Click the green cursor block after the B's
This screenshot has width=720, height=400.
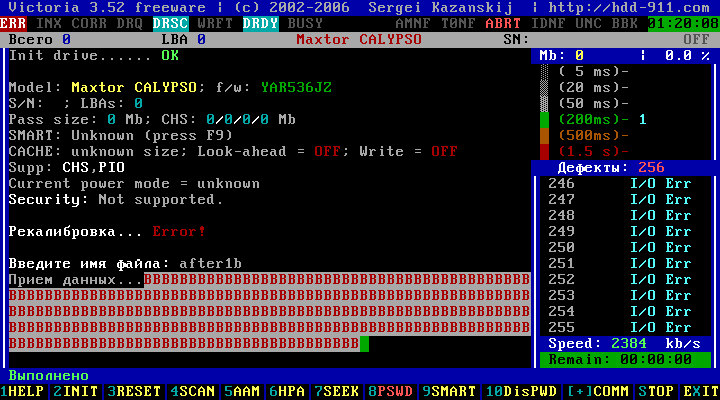point(364,344)
